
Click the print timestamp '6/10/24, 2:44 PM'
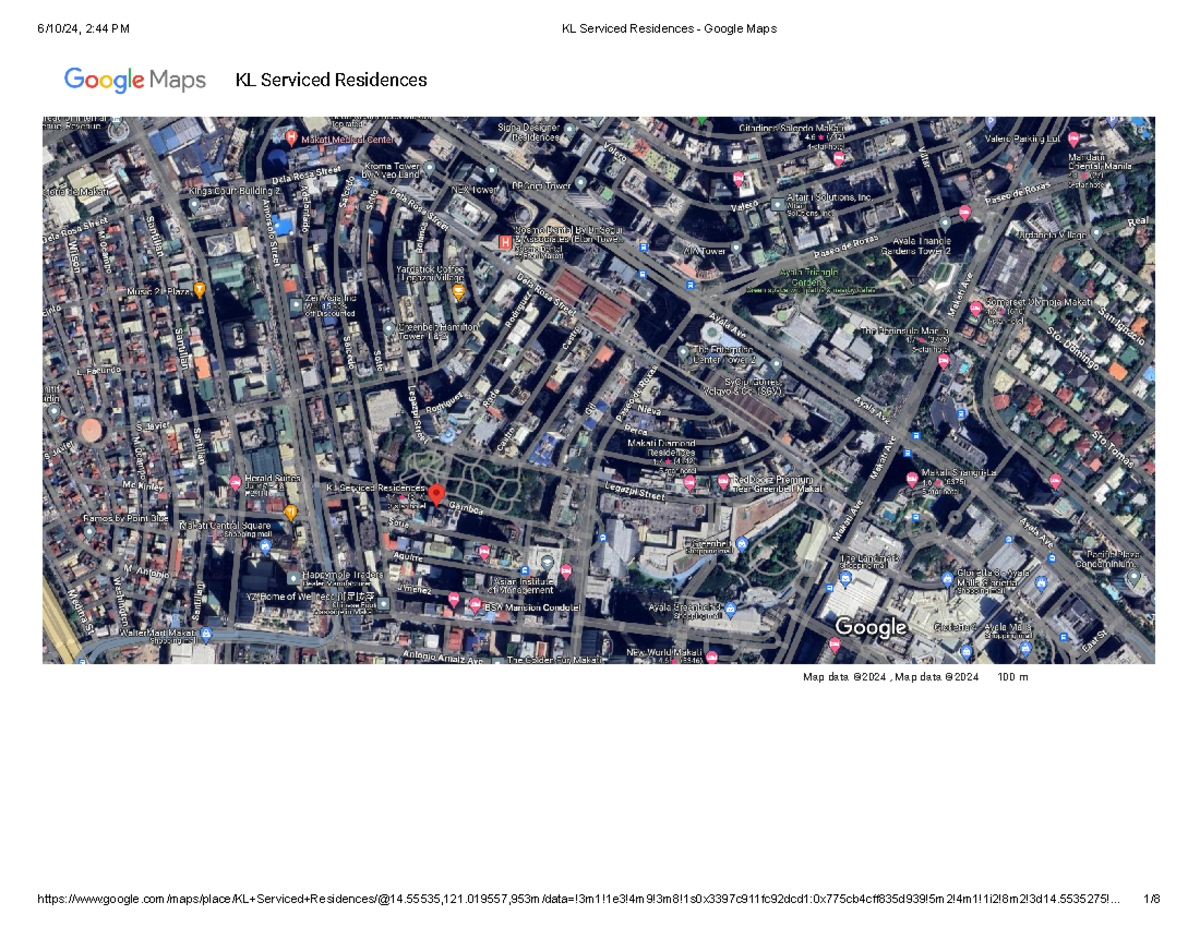(x=83, y=28)
